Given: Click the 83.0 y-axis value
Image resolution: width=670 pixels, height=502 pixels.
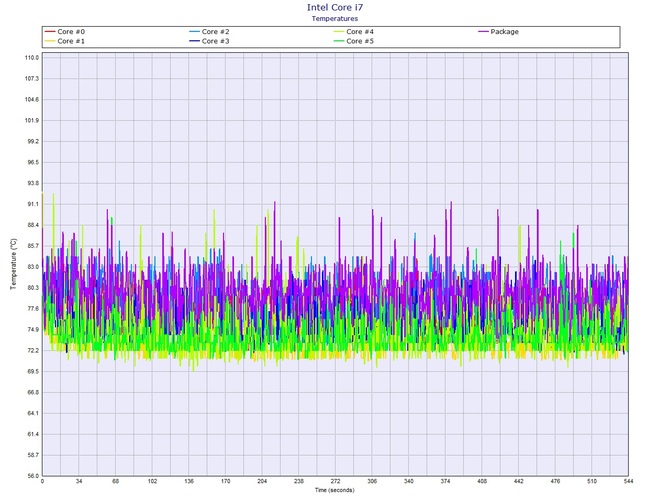Looking at the screenshot, I should coord(32,267).
